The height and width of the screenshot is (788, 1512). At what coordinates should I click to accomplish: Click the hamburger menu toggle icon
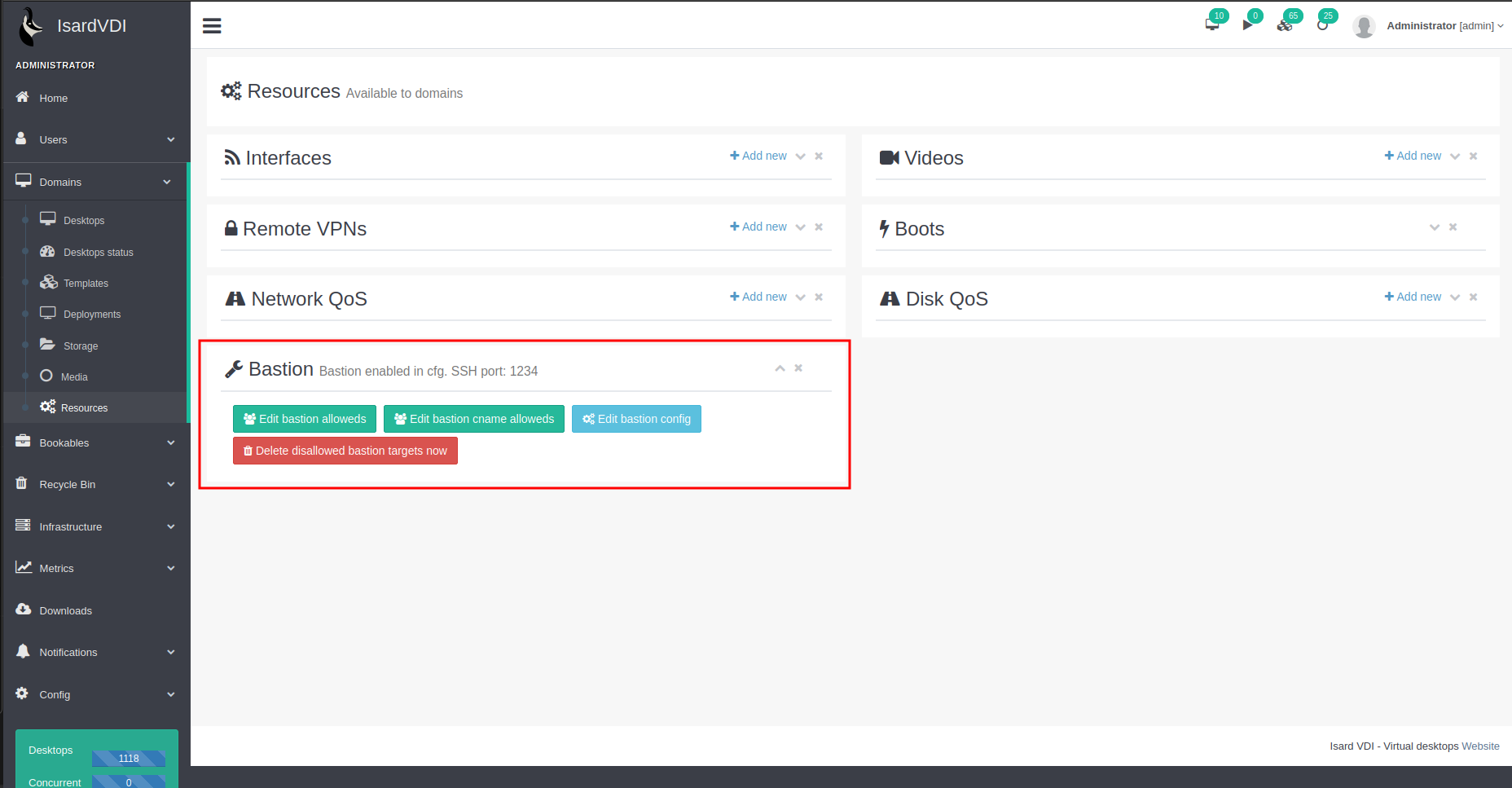(212, 26)
